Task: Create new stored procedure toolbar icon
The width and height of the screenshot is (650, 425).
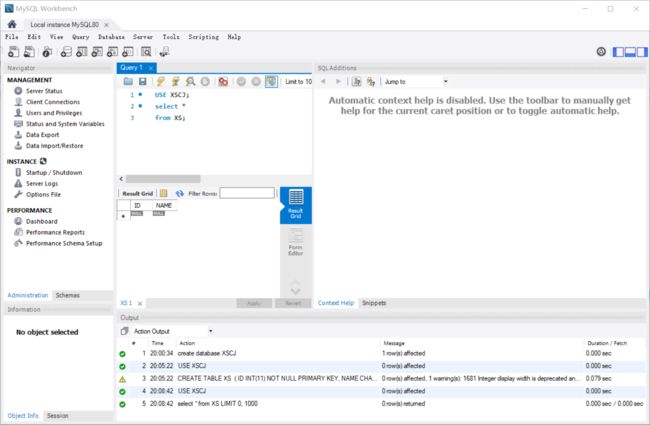Action: [x=112, y=52]
